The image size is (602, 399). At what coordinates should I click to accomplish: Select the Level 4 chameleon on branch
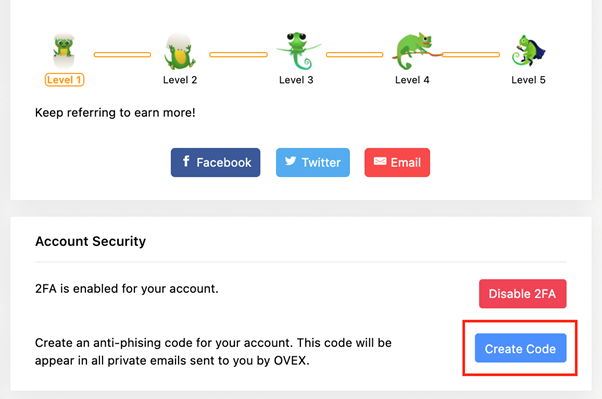pyautogui.click(x=415, y=51)
